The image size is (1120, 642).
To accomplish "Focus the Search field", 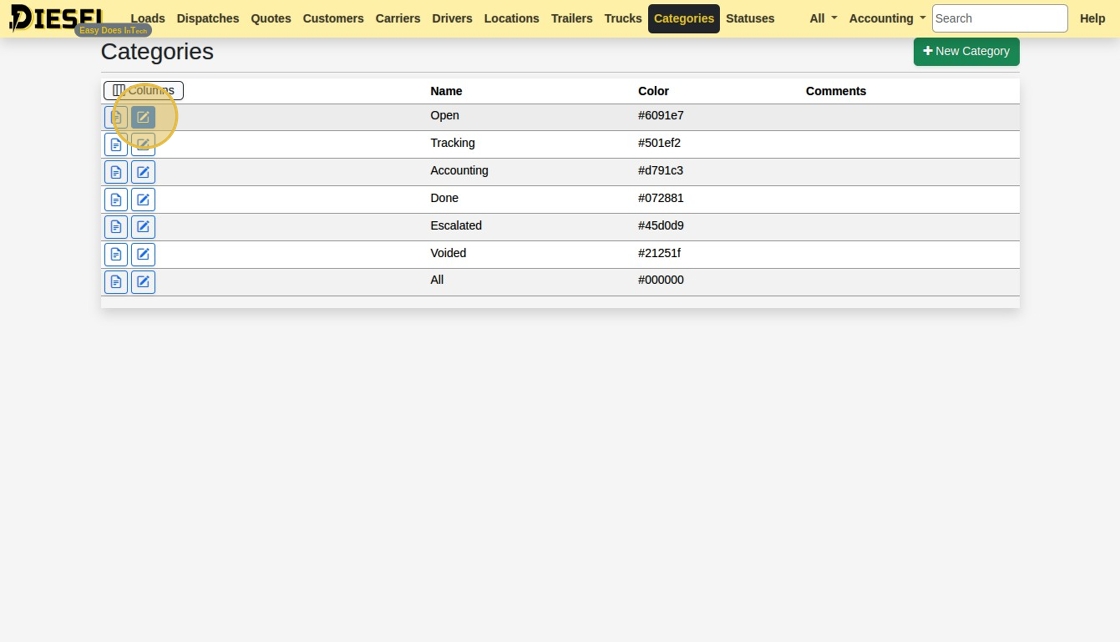I will [x=999, y=19].
